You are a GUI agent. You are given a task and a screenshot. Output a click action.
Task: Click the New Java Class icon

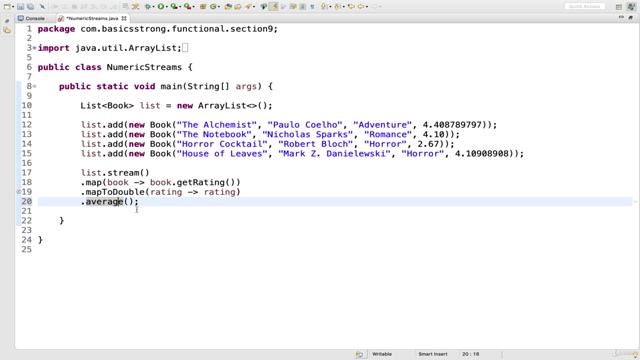pyautogui.click(x=213, y=7)
